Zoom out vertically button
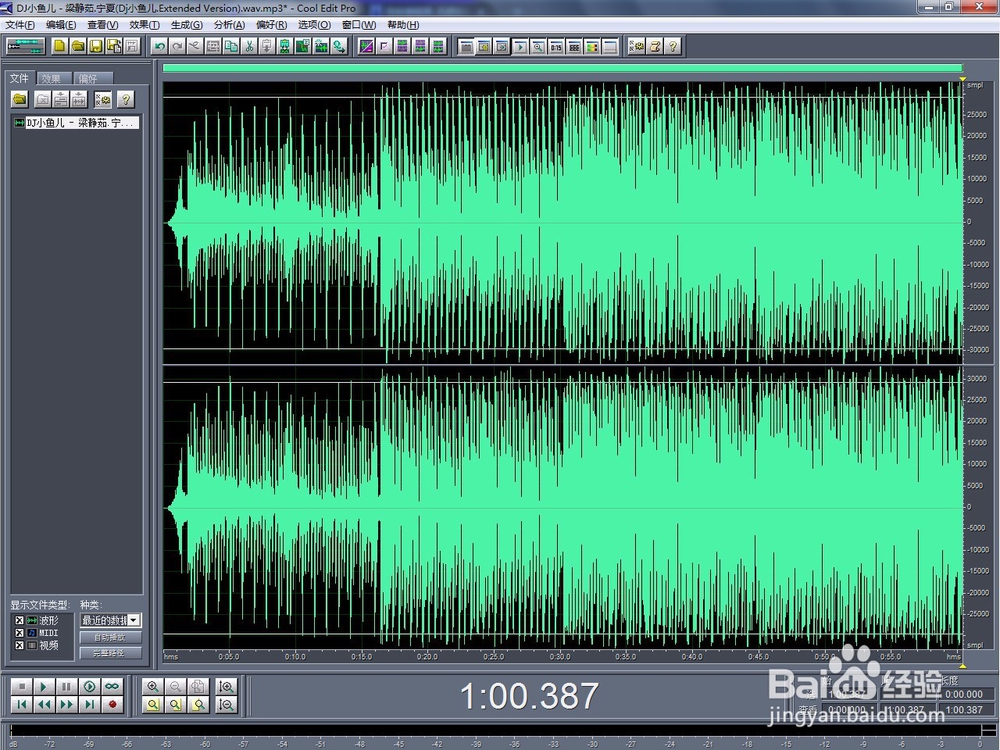This screenshot has width=1000, height=750. coord(226,704)
